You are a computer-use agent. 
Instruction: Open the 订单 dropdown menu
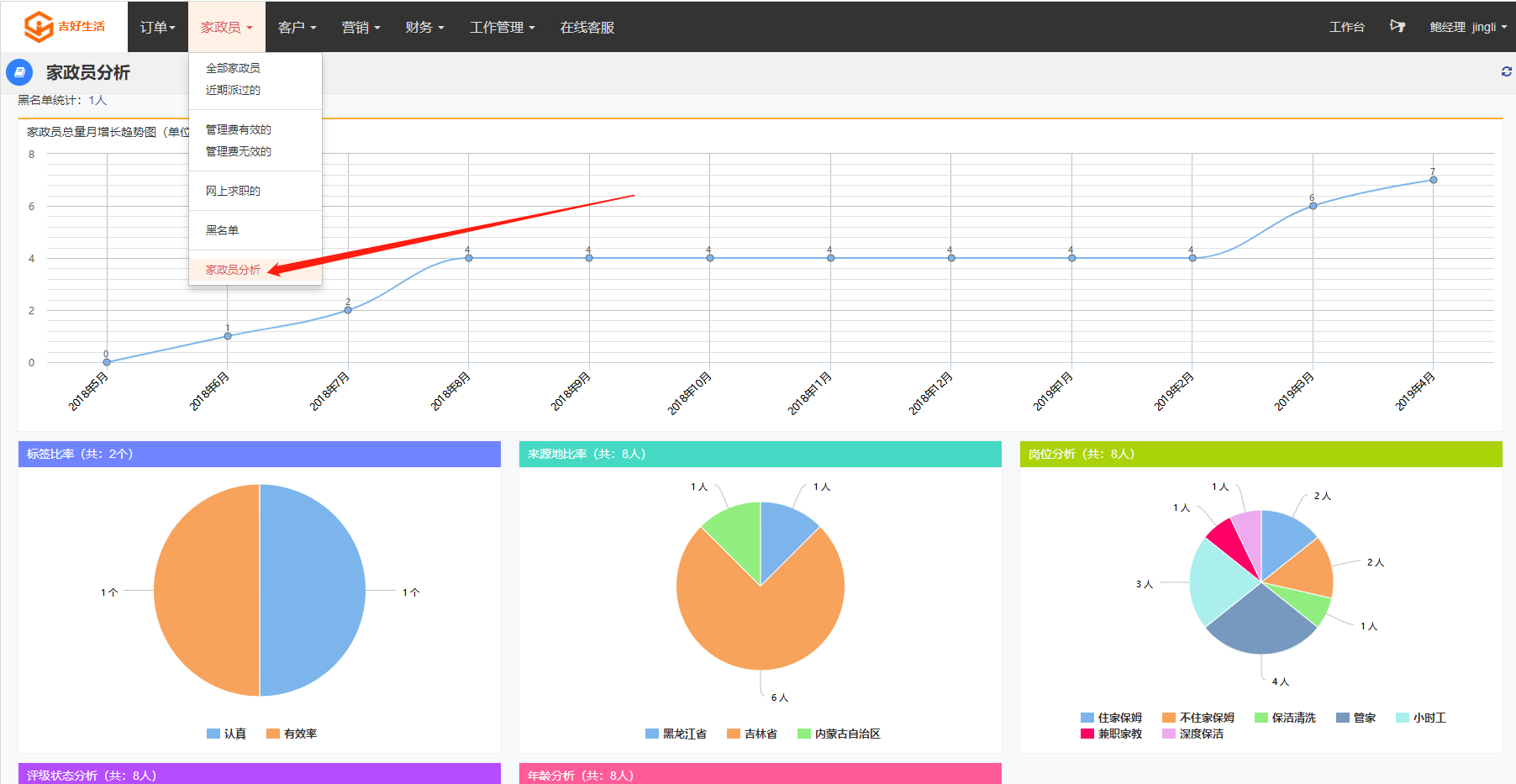coord(158,27)
